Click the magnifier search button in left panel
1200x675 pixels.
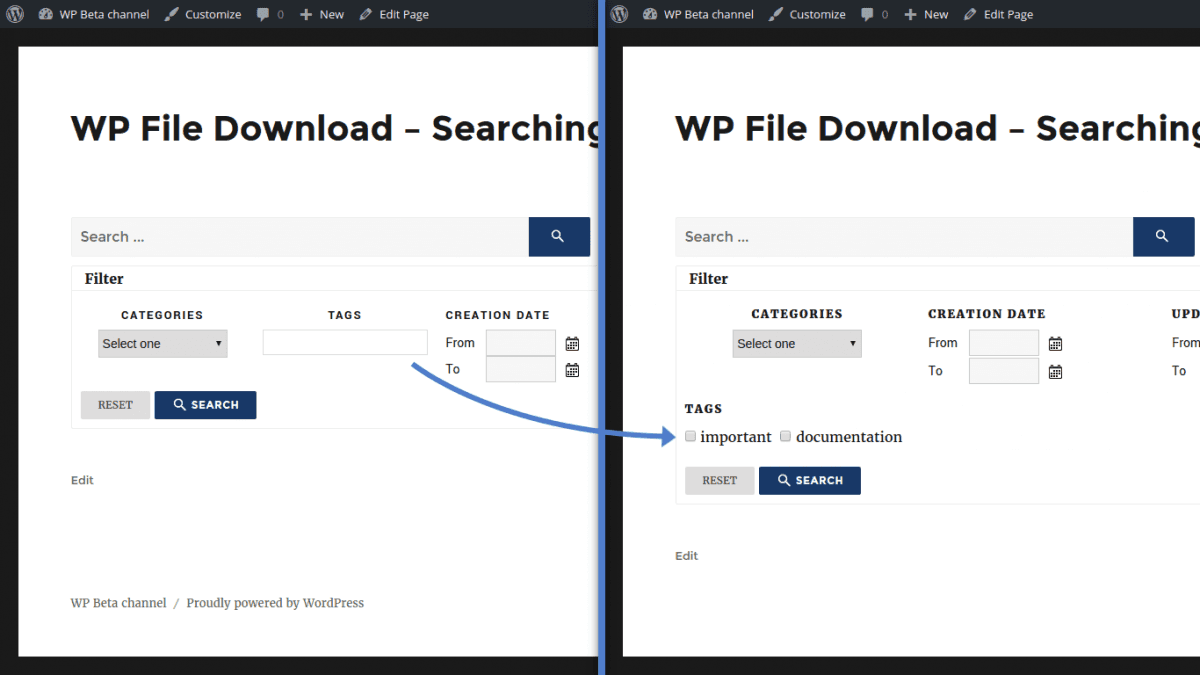click(x=558, y=237)
